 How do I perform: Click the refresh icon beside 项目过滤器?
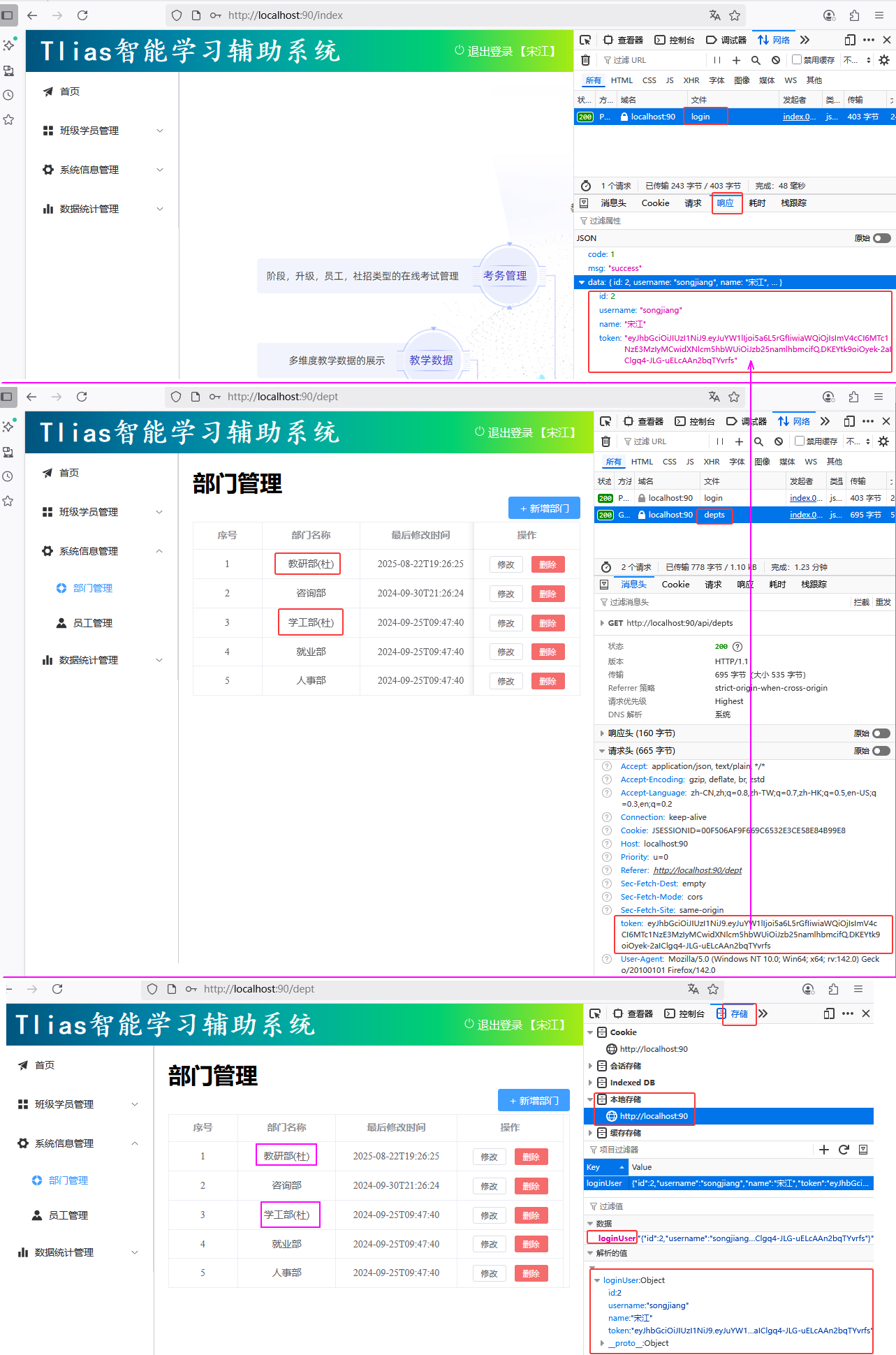[844, 1150]
